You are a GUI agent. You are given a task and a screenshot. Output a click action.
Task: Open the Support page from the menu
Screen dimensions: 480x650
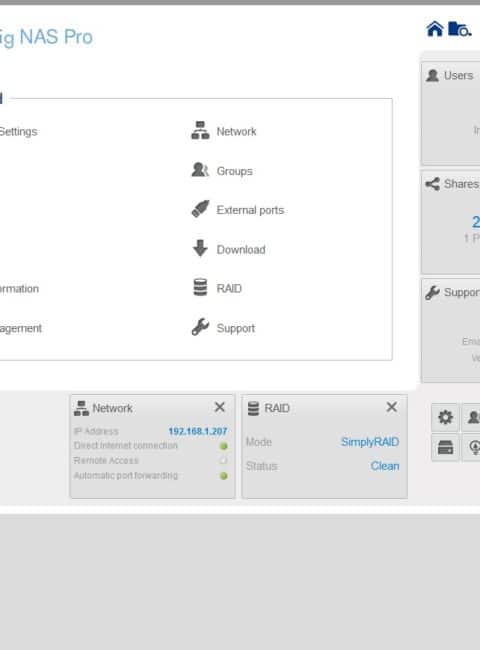click(223, 328)
